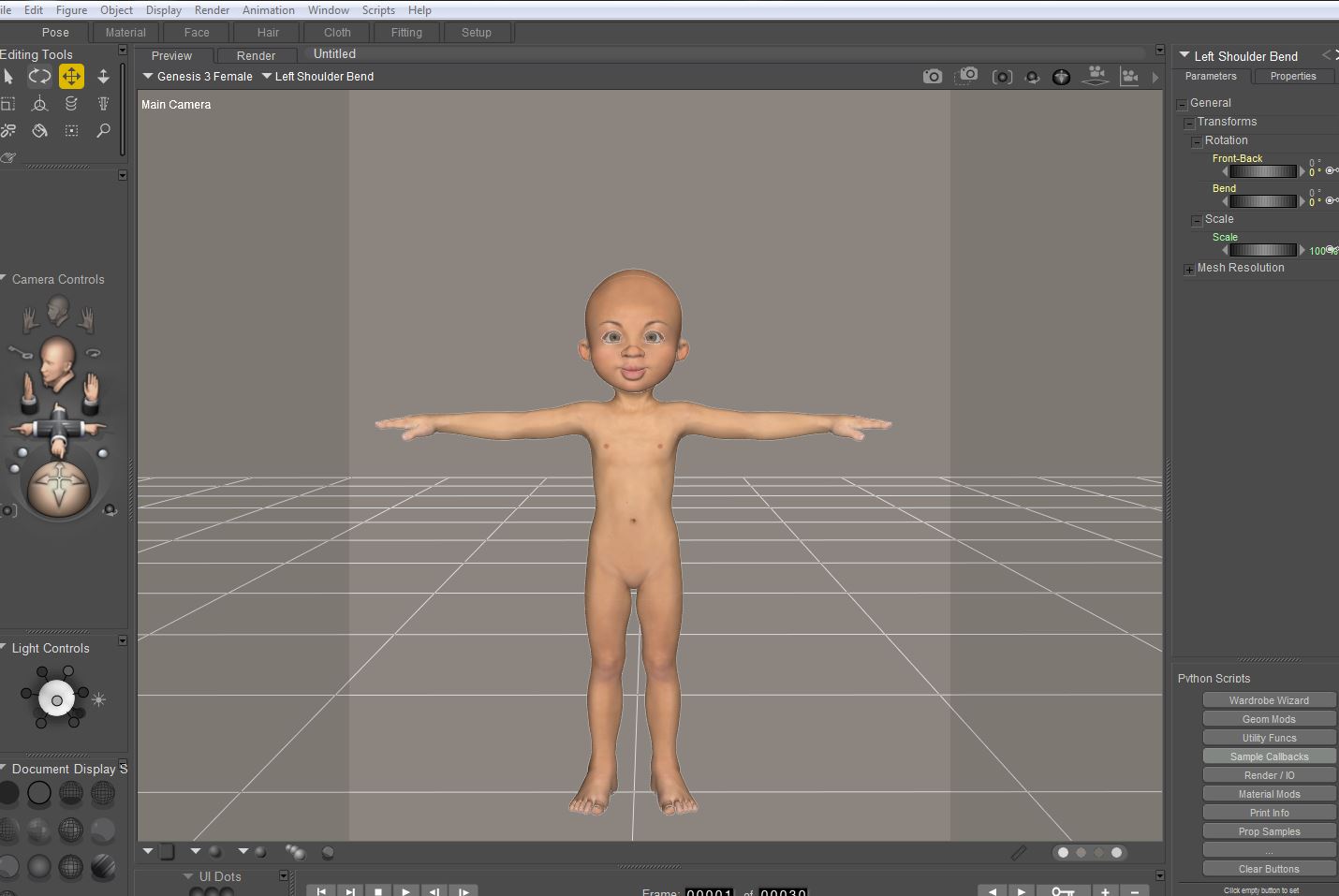Open the Left Shoulder Bend panel menu
The image size is (1339, 896).
[1184, 55]
